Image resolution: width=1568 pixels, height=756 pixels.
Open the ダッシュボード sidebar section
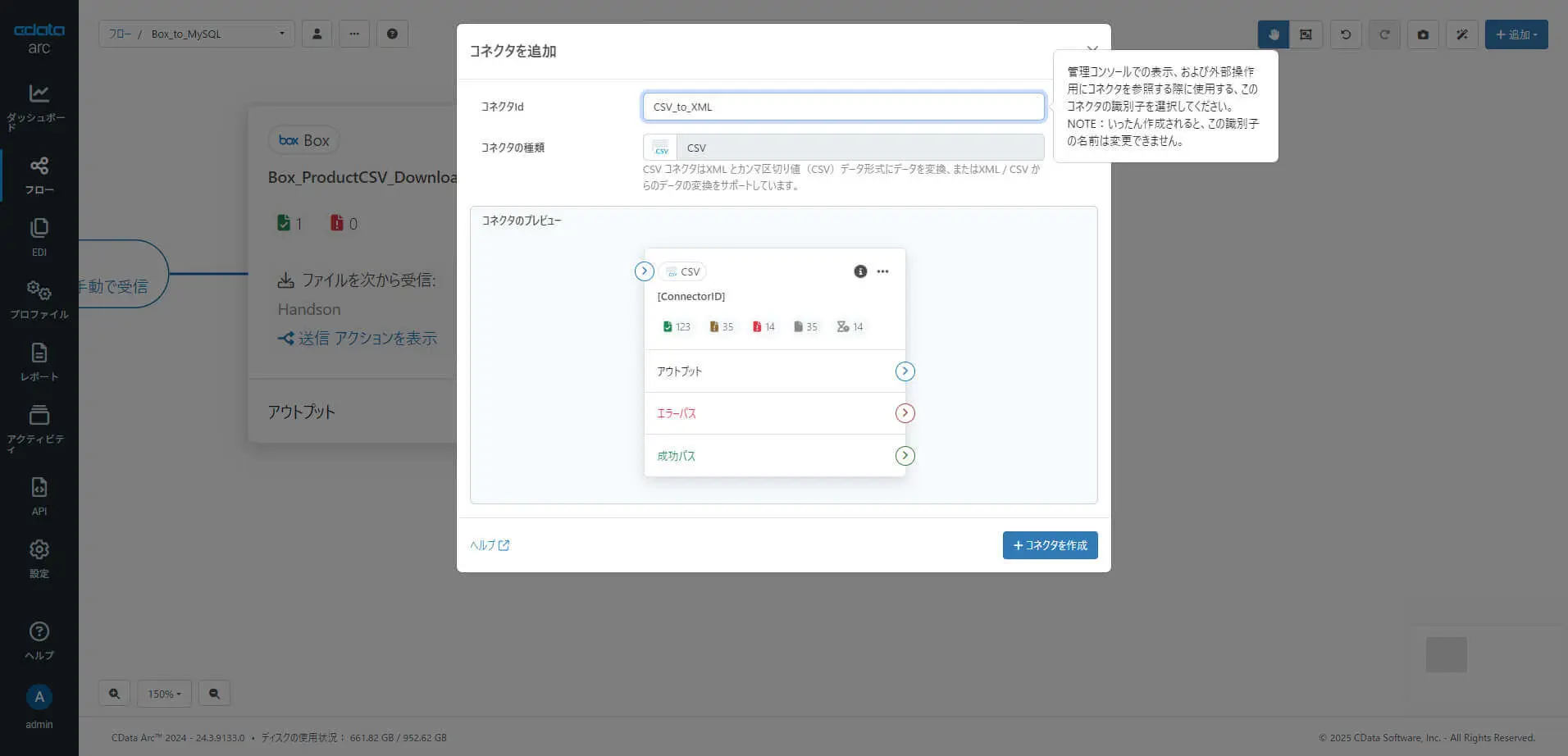[39, 107]
